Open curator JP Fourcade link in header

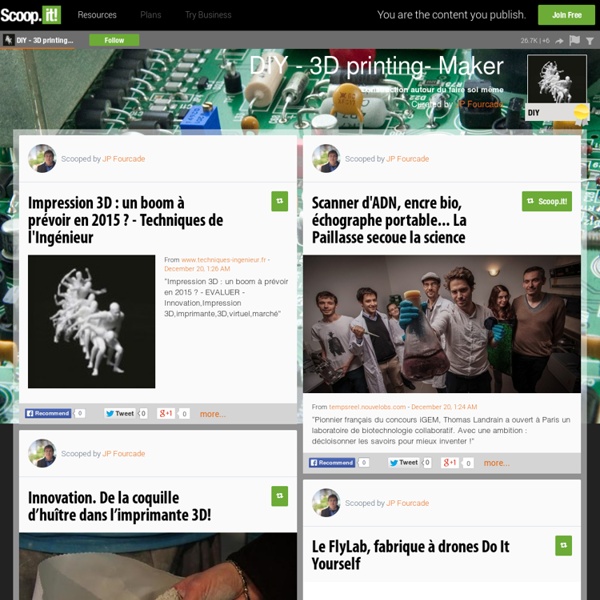click(480, 104)
